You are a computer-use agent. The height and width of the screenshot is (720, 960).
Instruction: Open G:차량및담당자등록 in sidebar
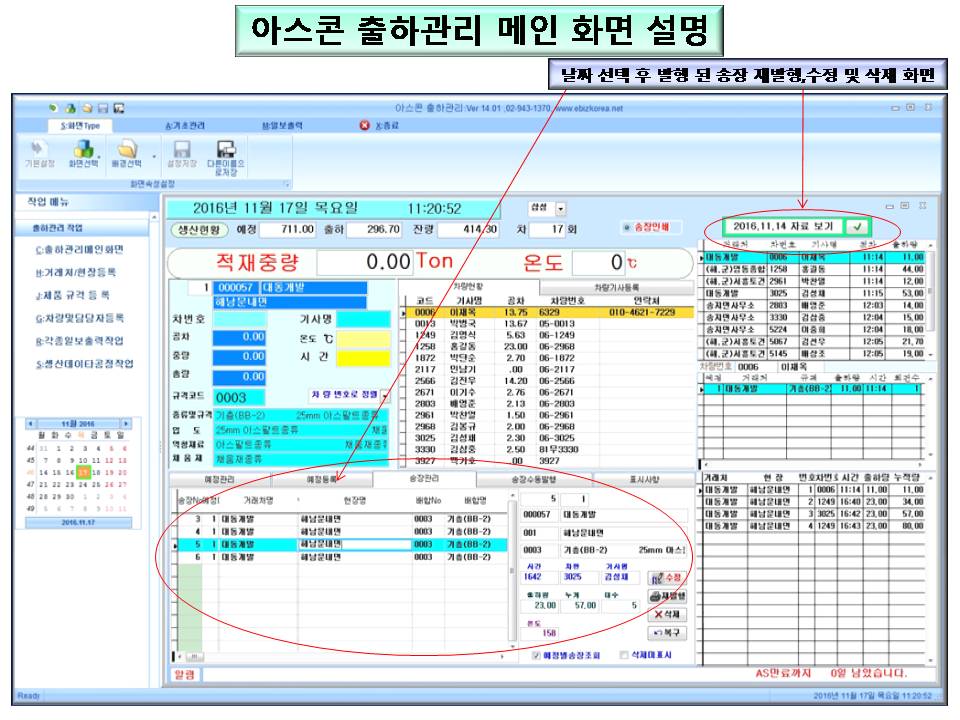tap(80, 318)
